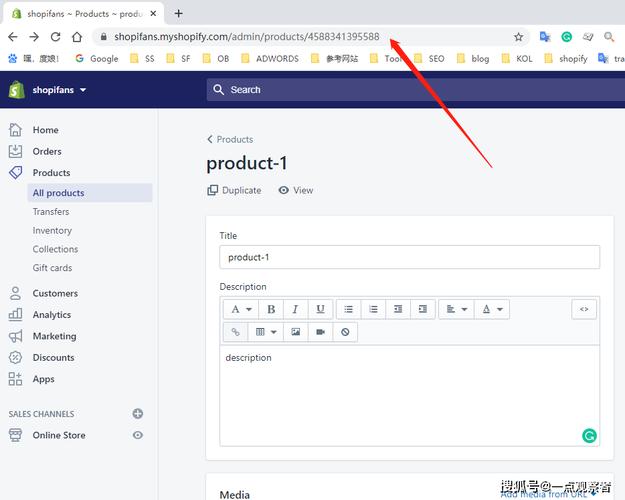This screenshot has height=500, width=625.
Task: Insert a video into the description
Action: click(320, 332)
